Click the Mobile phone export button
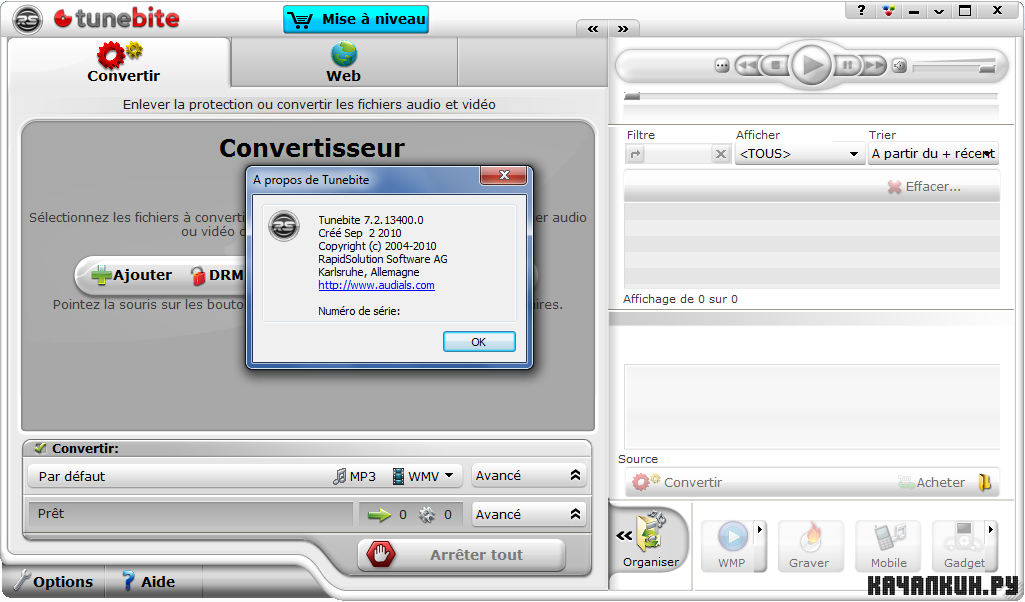The image size is (1025, 602). pyautogui.click(x=888, y=546)
